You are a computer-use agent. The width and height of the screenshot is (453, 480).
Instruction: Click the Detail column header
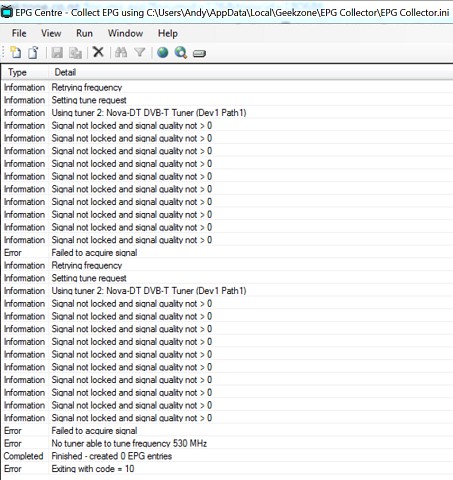click(x=251, y=72)
